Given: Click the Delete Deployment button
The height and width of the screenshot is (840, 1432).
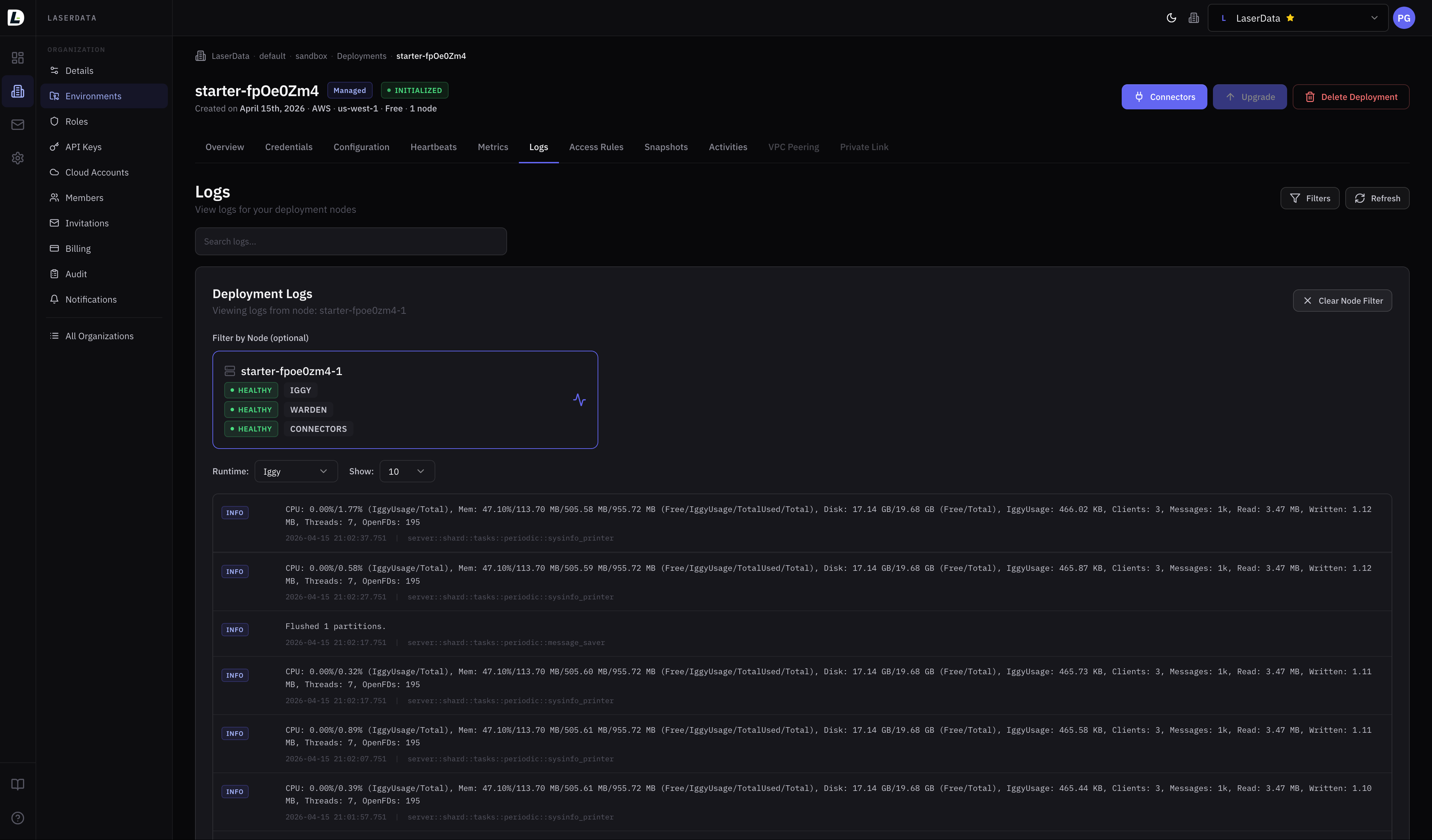Looking at the screenshot, I should 1351,96.
